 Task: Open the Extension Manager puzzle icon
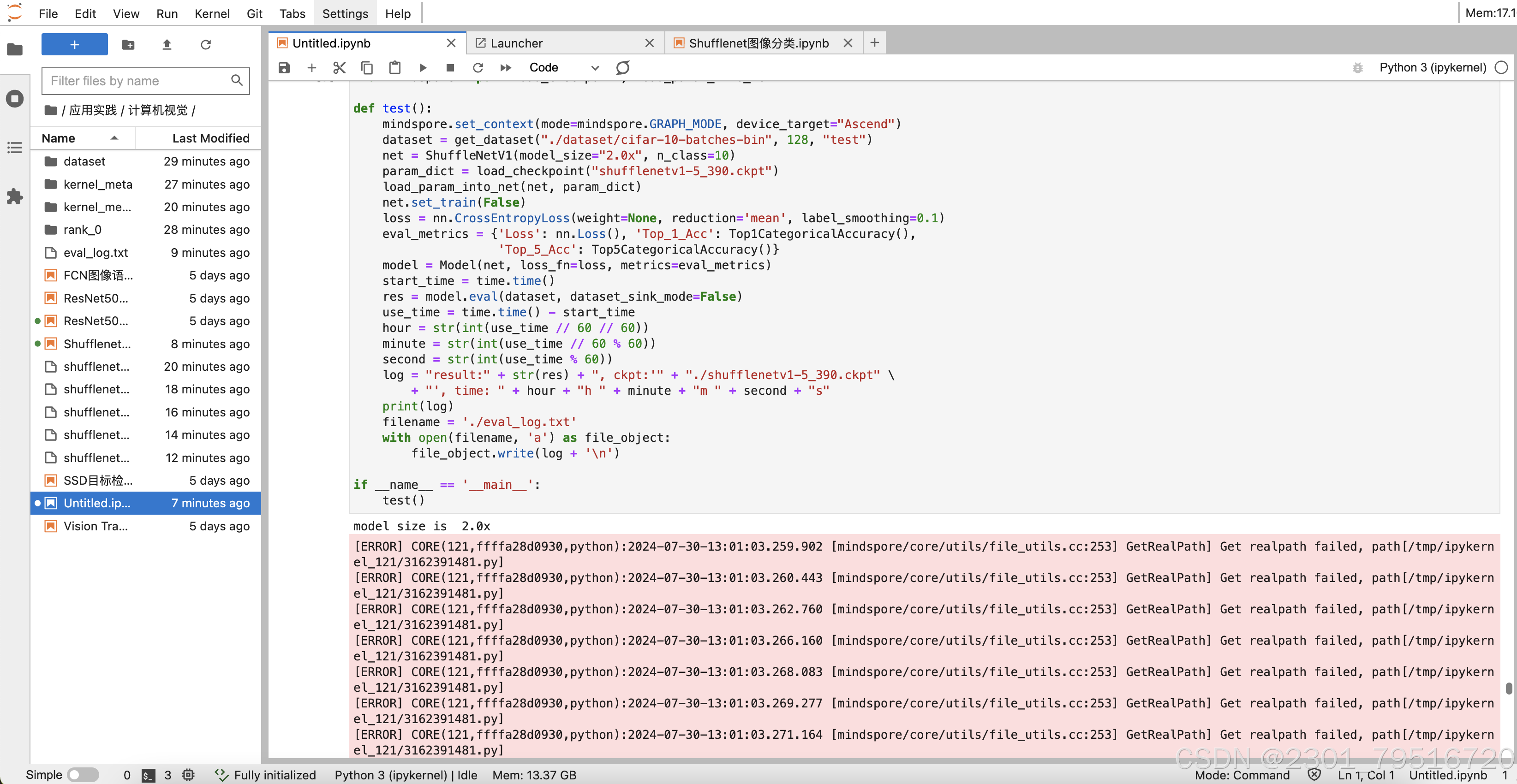tap(15, 196)
